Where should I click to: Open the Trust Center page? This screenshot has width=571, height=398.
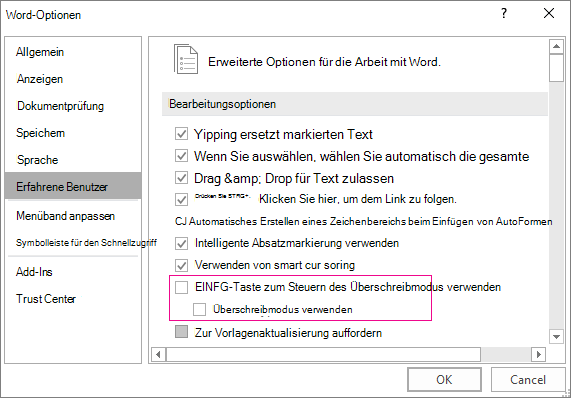46,299
